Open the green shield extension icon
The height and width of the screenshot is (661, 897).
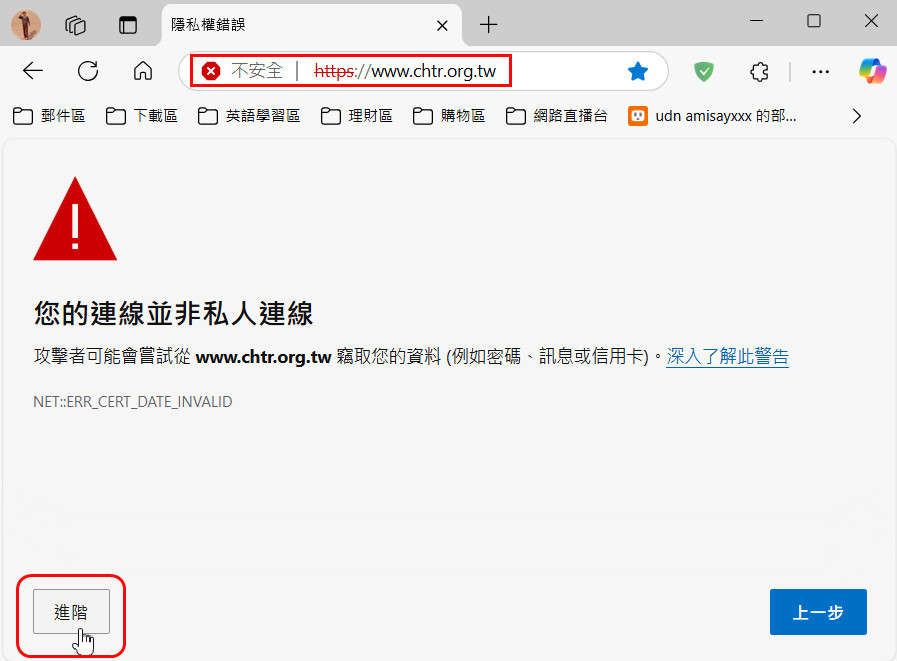[x=705, y=71]
